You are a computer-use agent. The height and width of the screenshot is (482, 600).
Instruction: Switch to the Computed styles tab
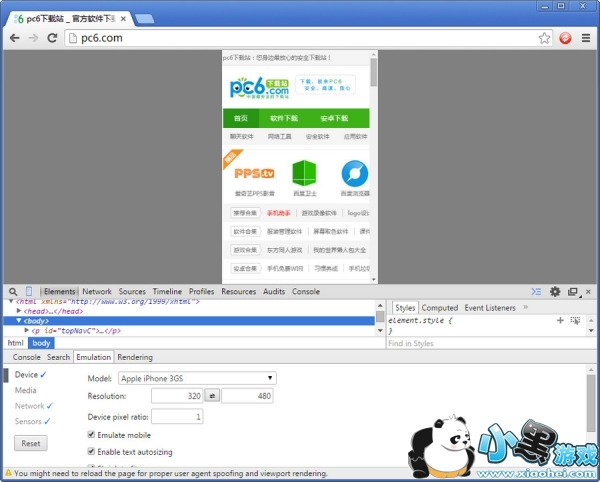click(x=440, y=308)
